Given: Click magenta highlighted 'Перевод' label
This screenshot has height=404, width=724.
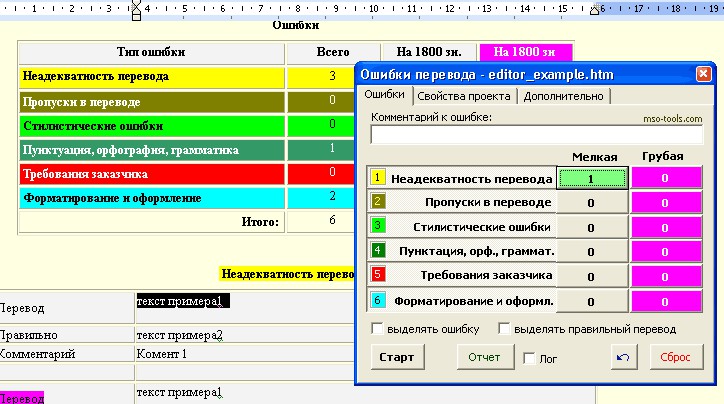Looking at the screenshot, I should [22, 398].
